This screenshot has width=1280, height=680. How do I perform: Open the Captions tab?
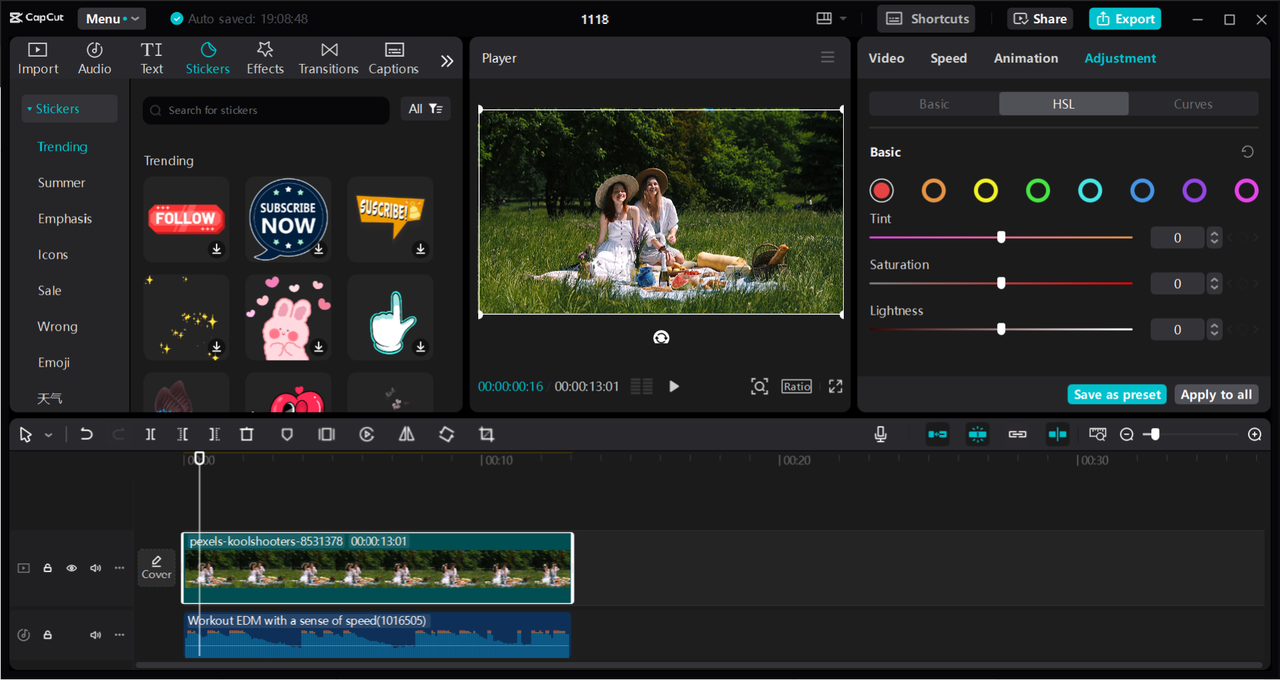[393, 59]
